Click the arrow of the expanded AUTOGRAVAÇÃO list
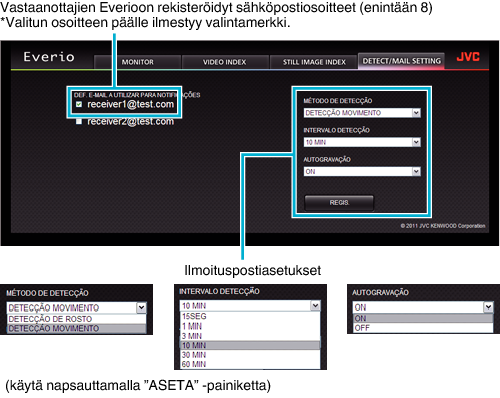 tap(488, 307)
